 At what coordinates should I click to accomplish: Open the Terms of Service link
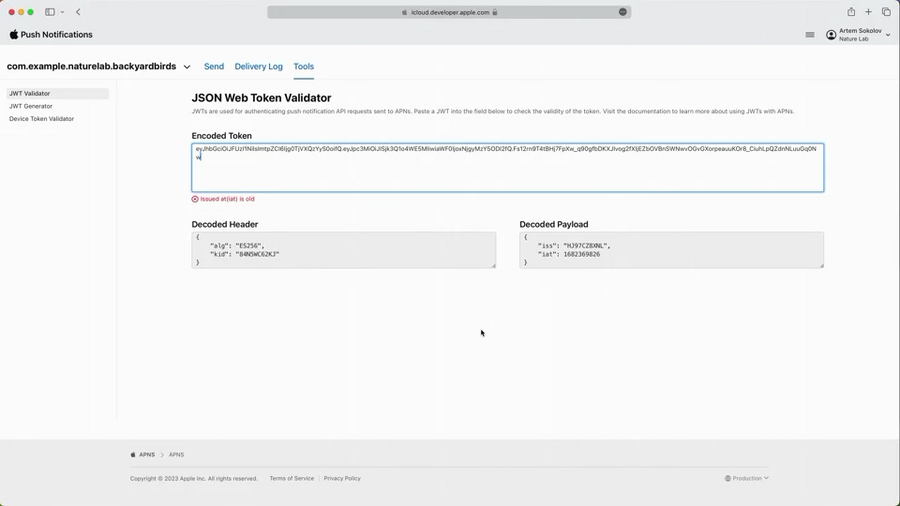pos(292,478)
